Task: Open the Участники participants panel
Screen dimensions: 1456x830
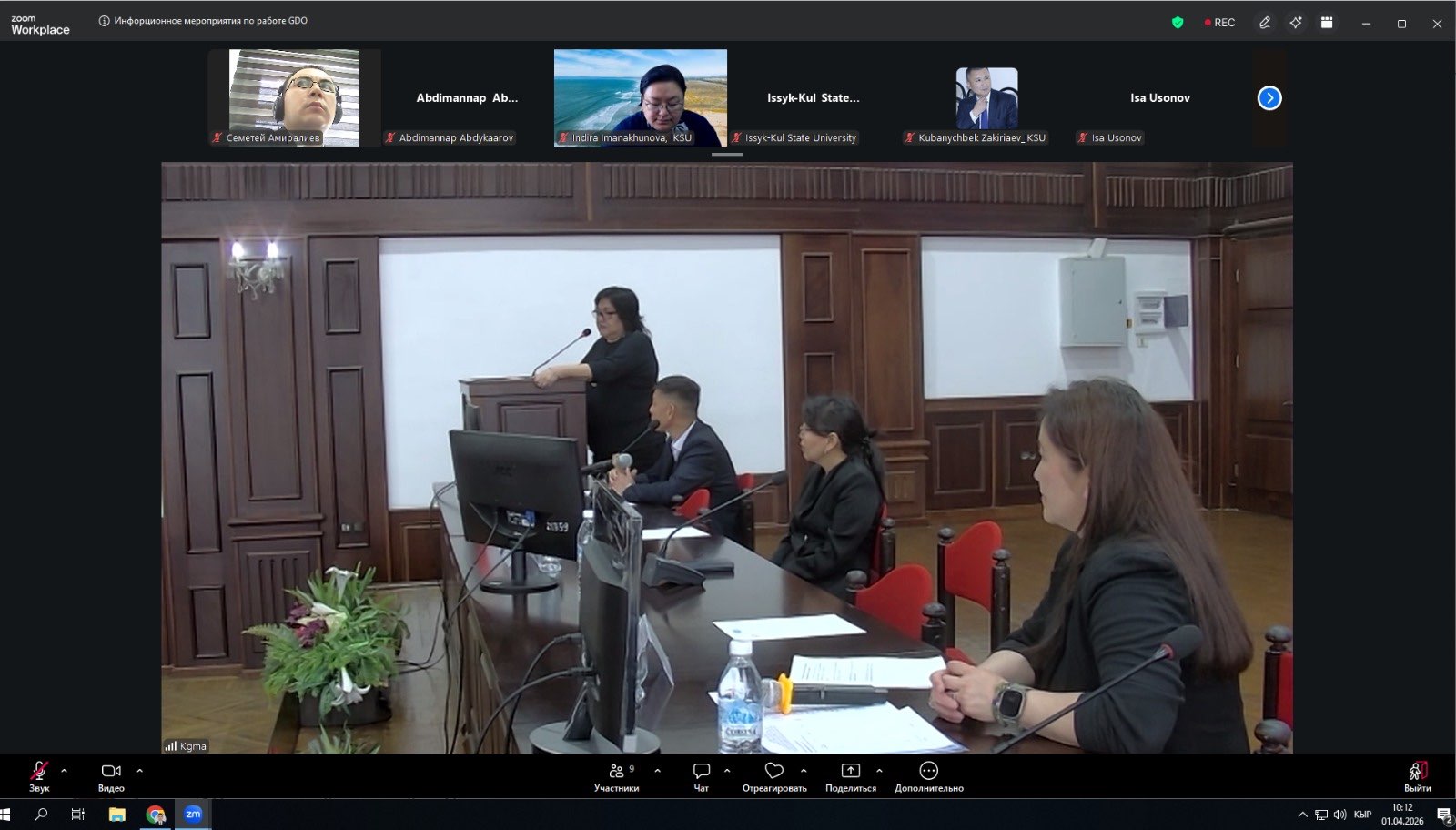Action: pos(617,775)
